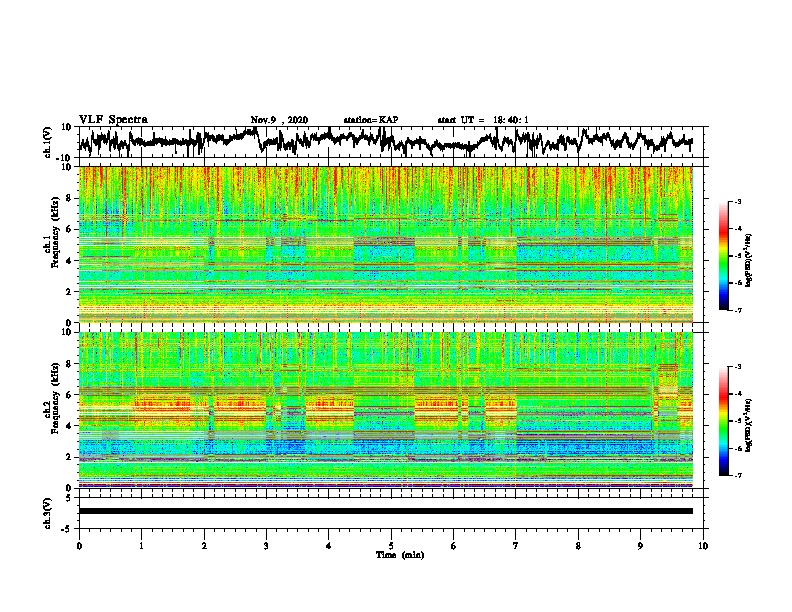Click the "6" kHz tick on ch.2 spectrogram
The height and width of the screenshot is (612, 792).
(x=69, y=395)
